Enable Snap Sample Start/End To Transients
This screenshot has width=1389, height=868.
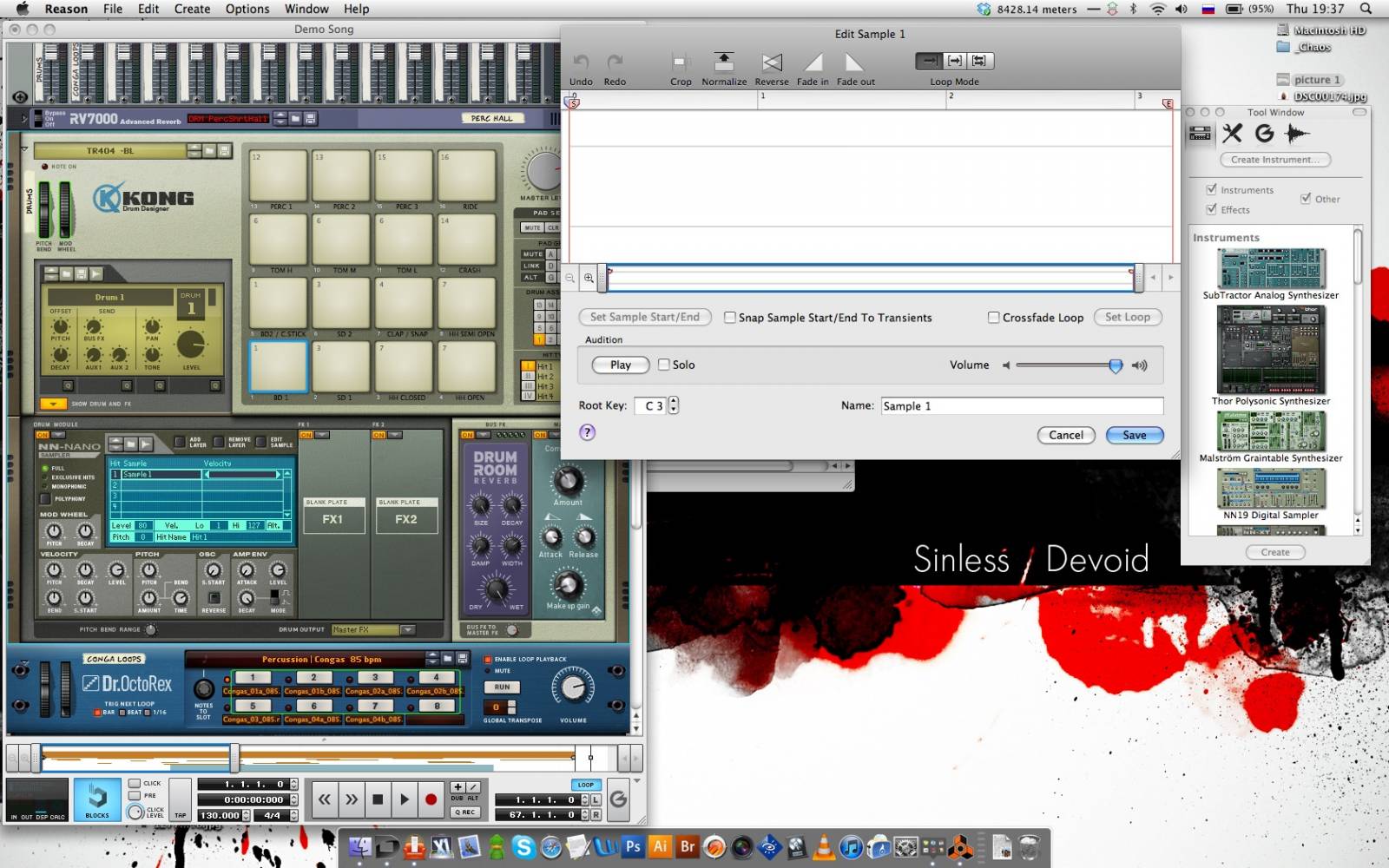[730, 318]
